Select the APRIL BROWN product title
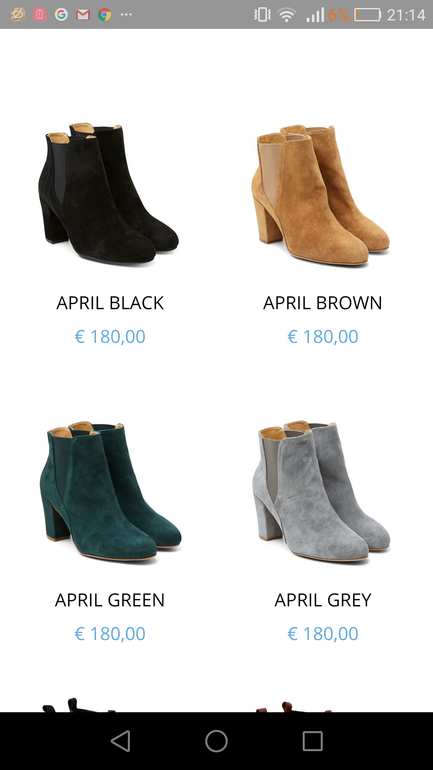The height and width of the screenshot is (770, 433). [323, 303]
